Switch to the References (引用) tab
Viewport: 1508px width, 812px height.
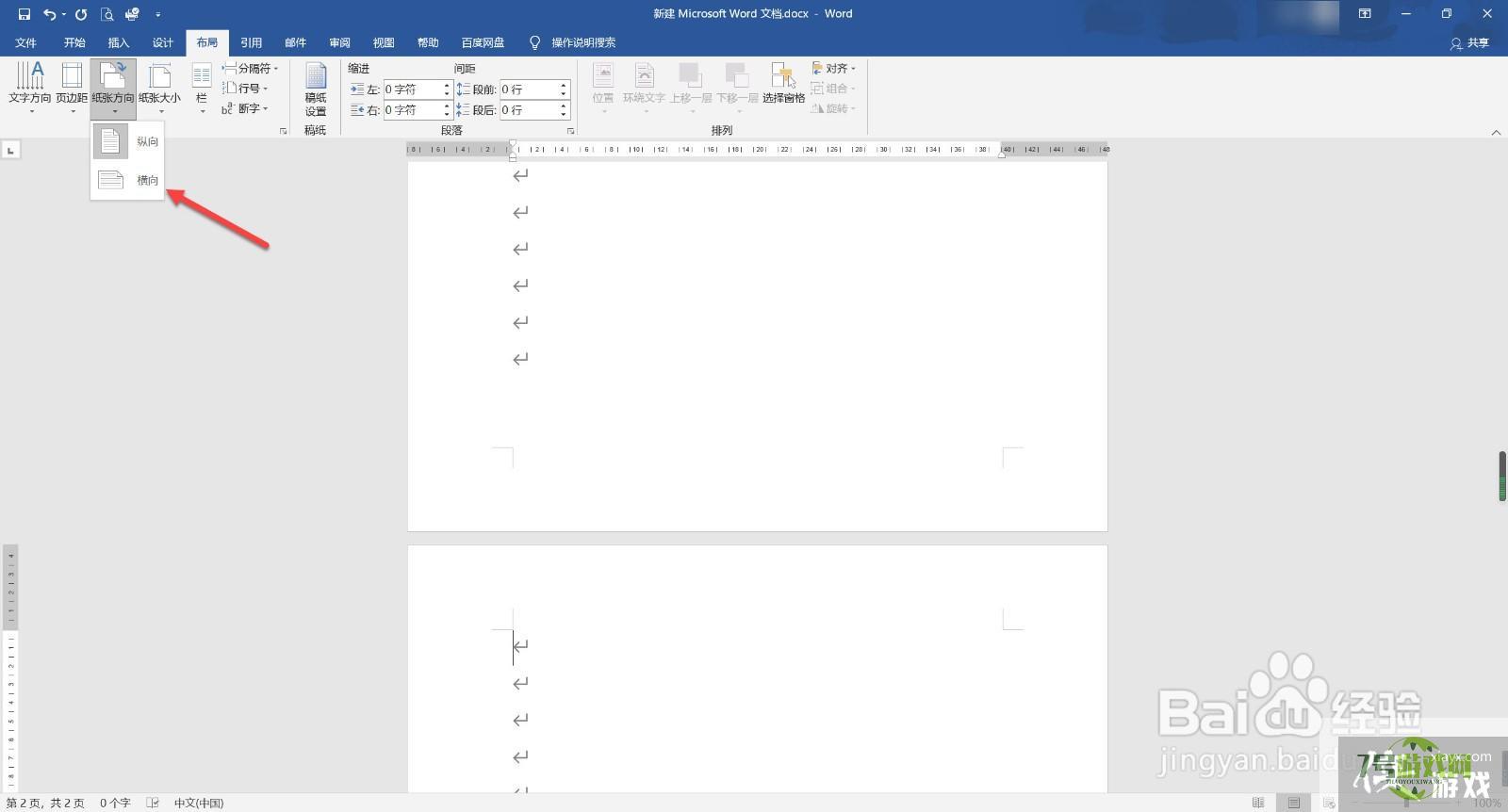click(252, 42)
